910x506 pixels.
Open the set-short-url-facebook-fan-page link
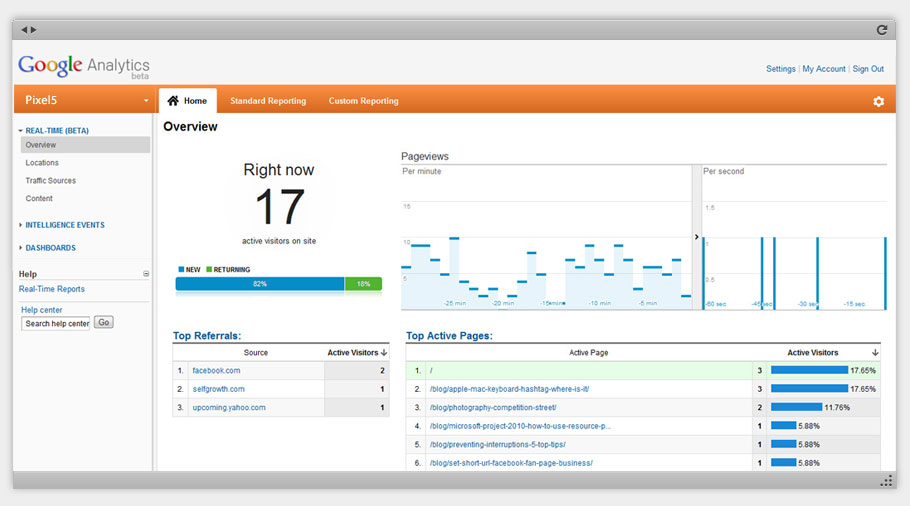(511, 463)
